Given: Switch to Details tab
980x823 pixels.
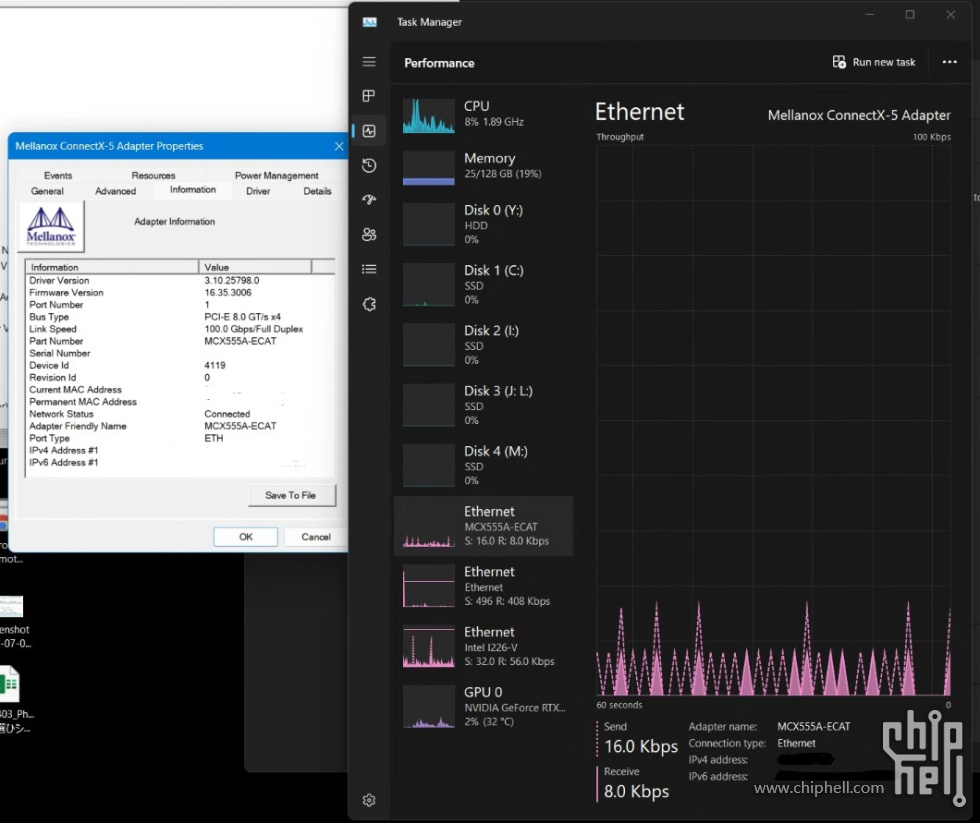Looking at the screenshot, I should pos(317,191).
